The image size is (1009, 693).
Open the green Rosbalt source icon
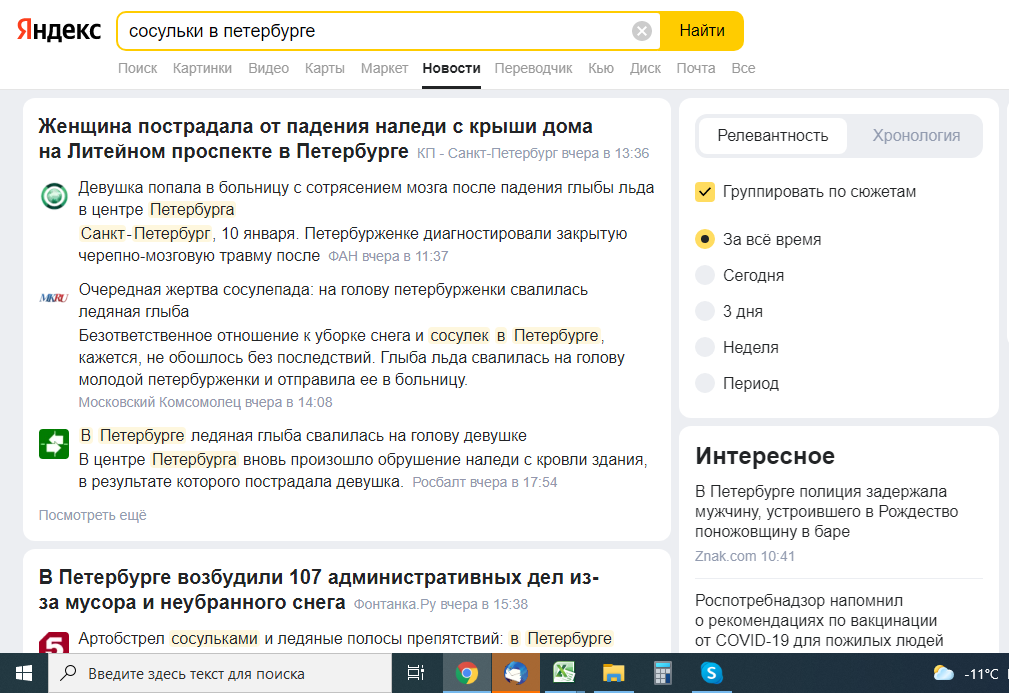(x=54, y=444)
